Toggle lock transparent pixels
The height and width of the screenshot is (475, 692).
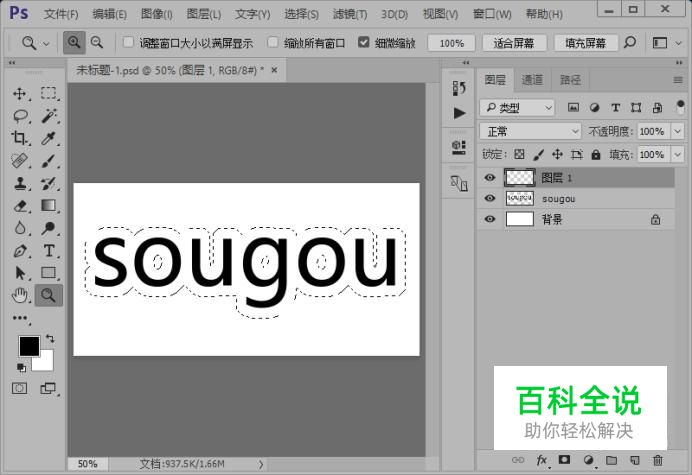click(x=519, y=154)
